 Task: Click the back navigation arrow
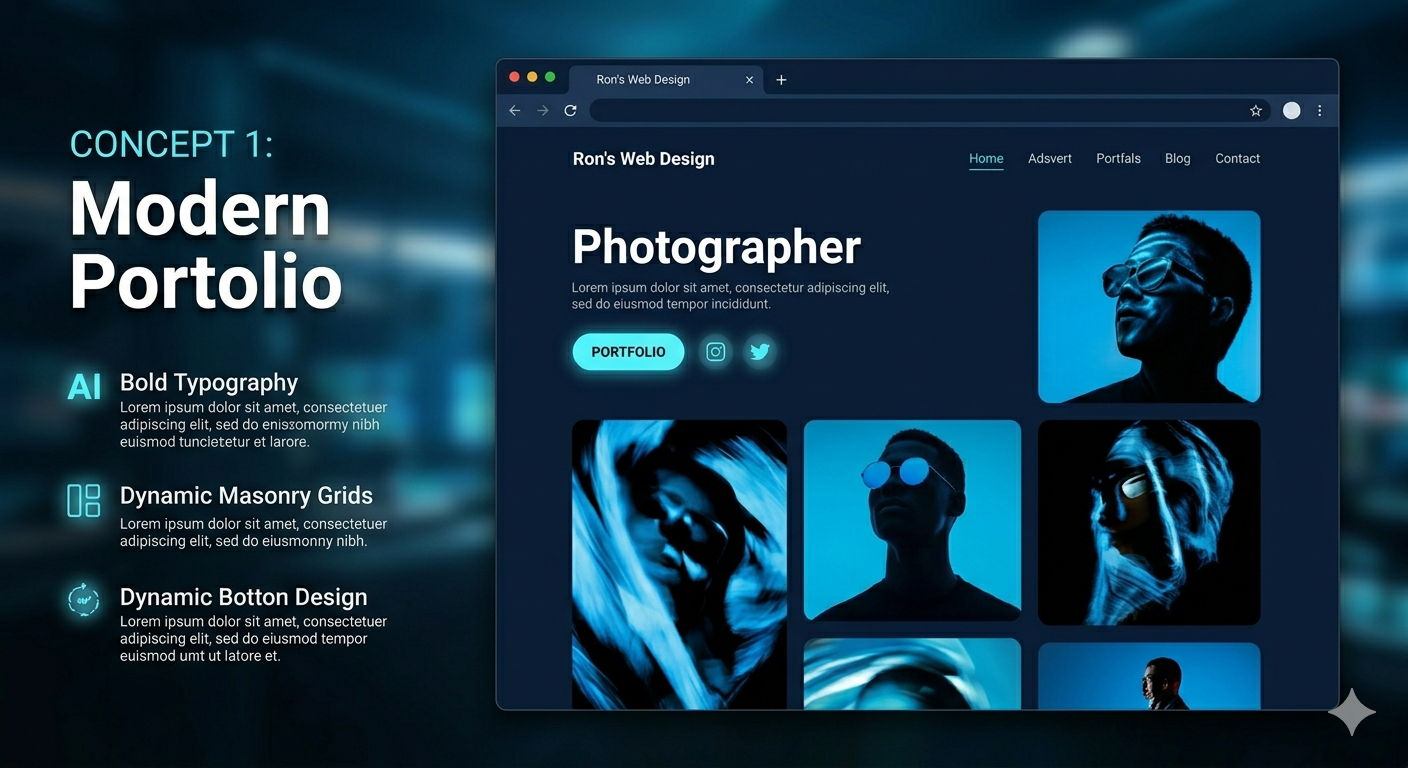coord(514,110)
